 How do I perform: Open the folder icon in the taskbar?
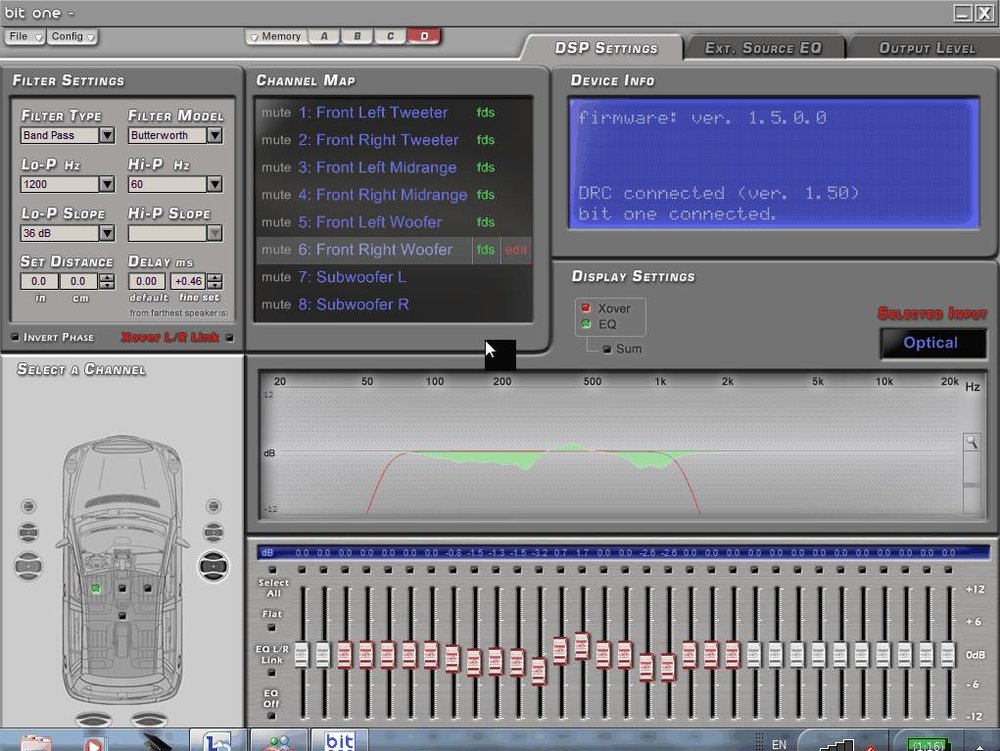pos(36,742)
